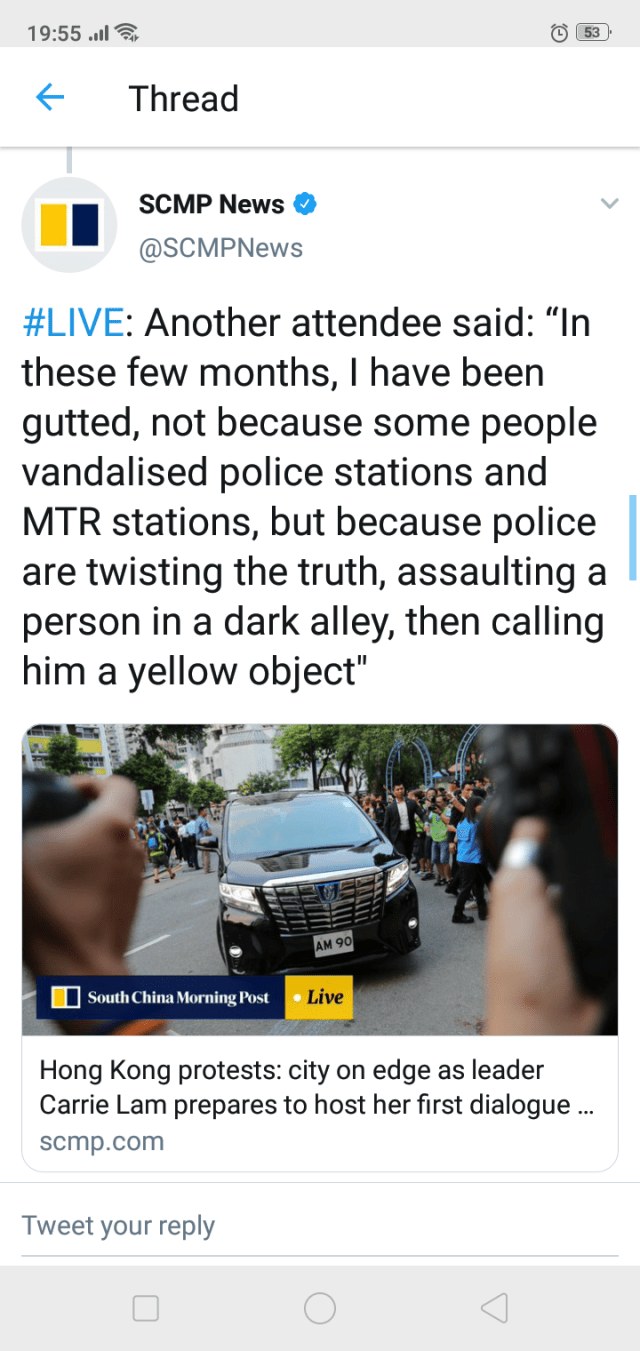Open the SCMP News account name
Screen dimensions: 640x1351
click(211, 204)
